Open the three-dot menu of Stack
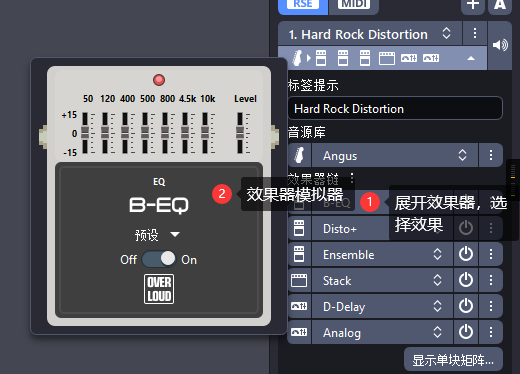Viewport: 520px width, 374px height. (x=491, y=280)
